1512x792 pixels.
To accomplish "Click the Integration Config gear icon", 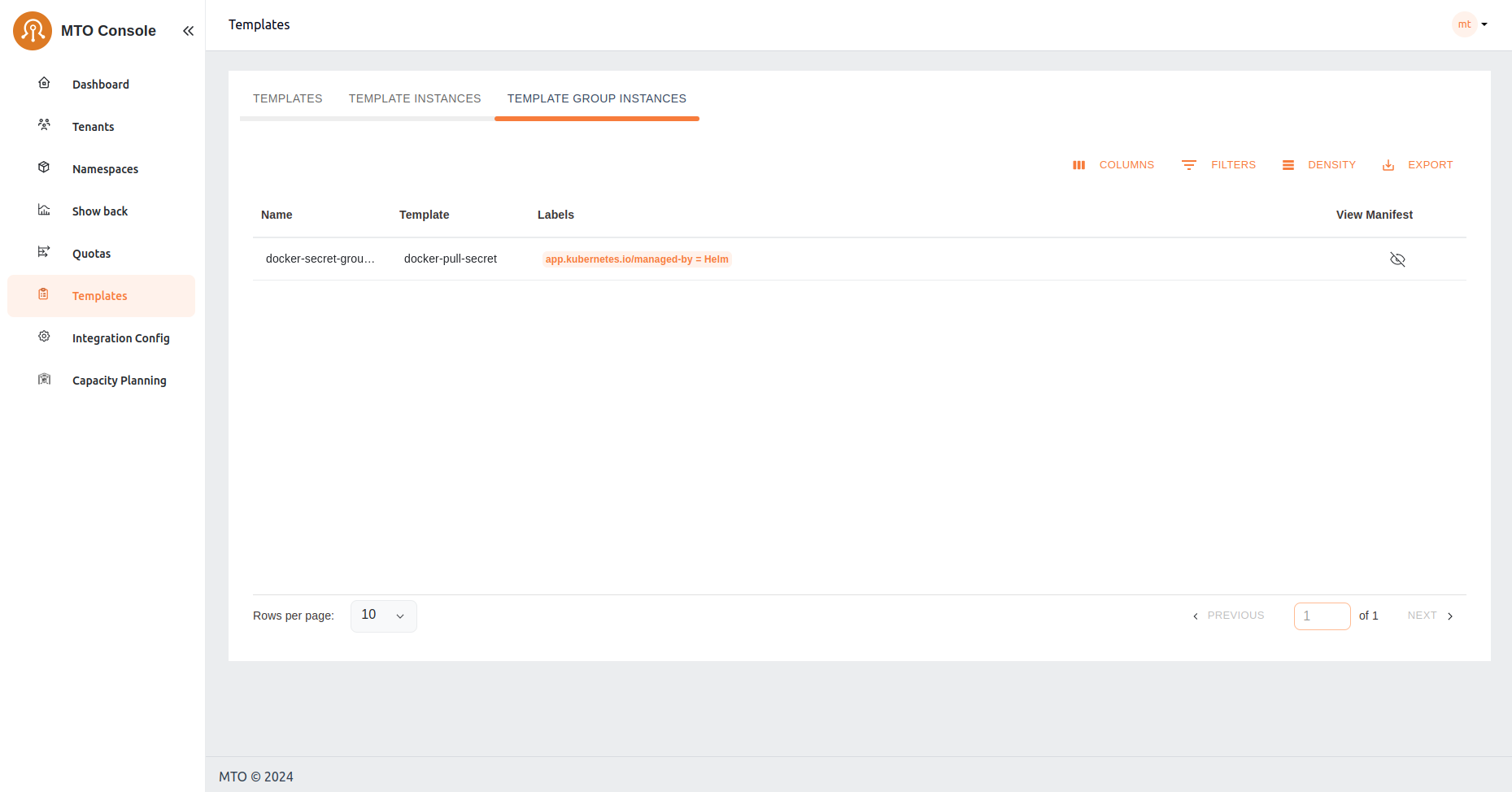I will coord(44,337).
